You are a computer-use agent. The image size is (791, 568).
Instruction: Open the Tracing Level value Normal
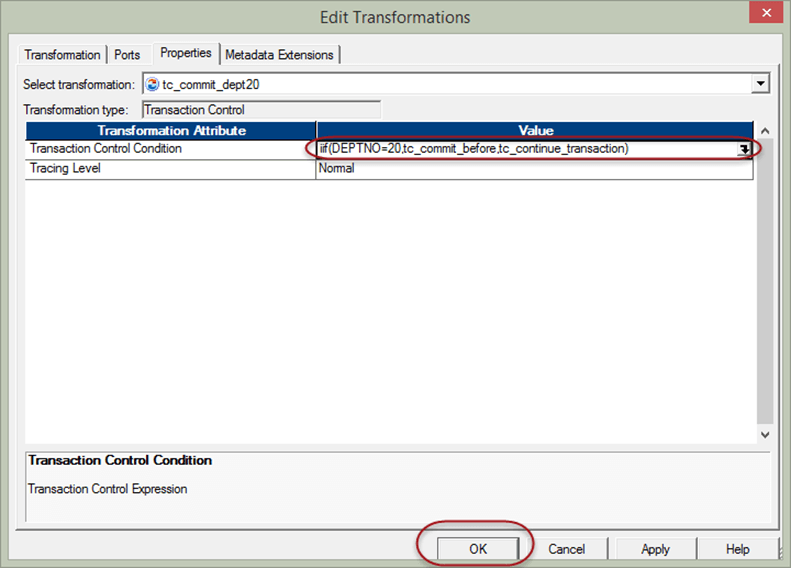(534, 169)
